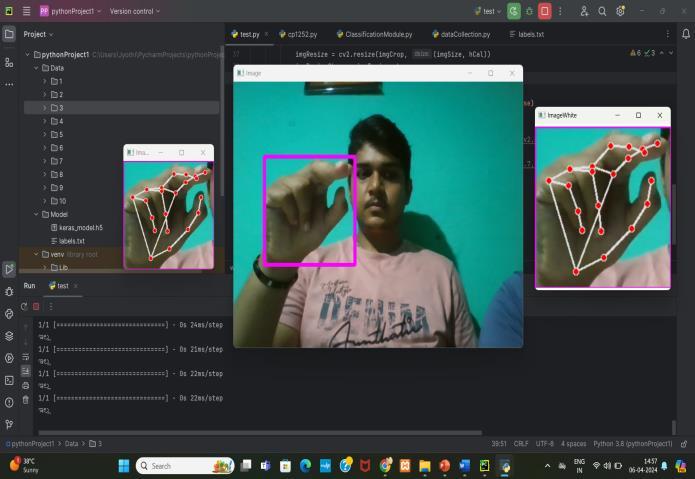
Task: Open the Run tool window sidebar icon
Action: (9, 269)
